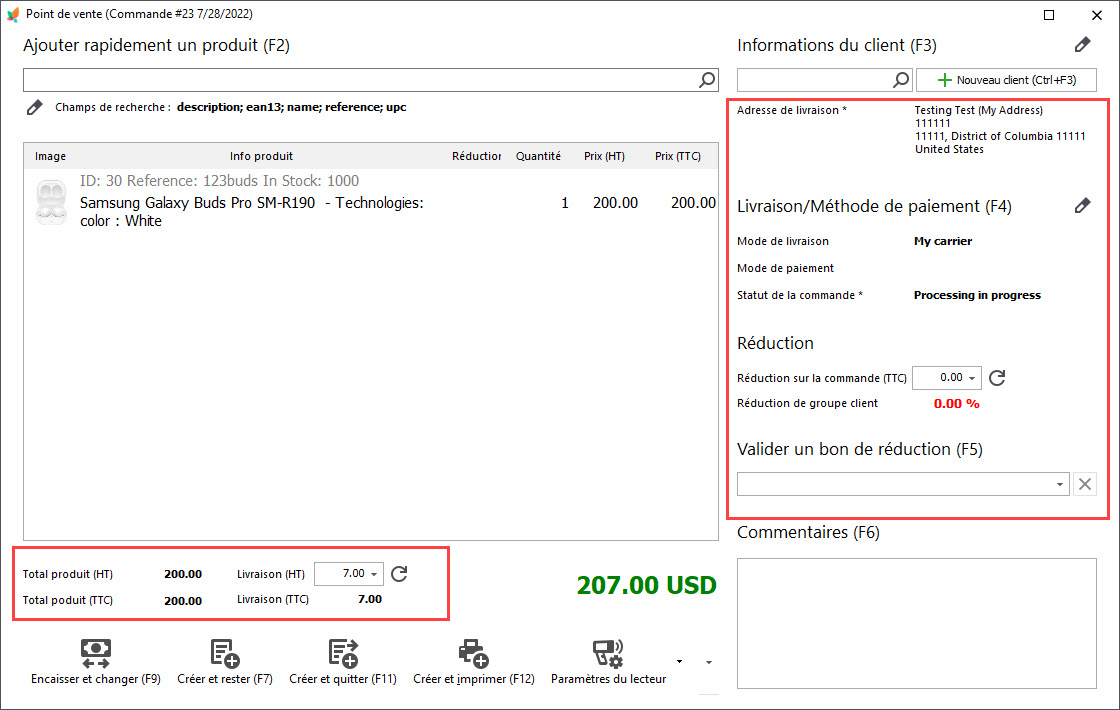
Task: Open the dropdown arrow next to Paramètres du lecteur
Action: 679,661
